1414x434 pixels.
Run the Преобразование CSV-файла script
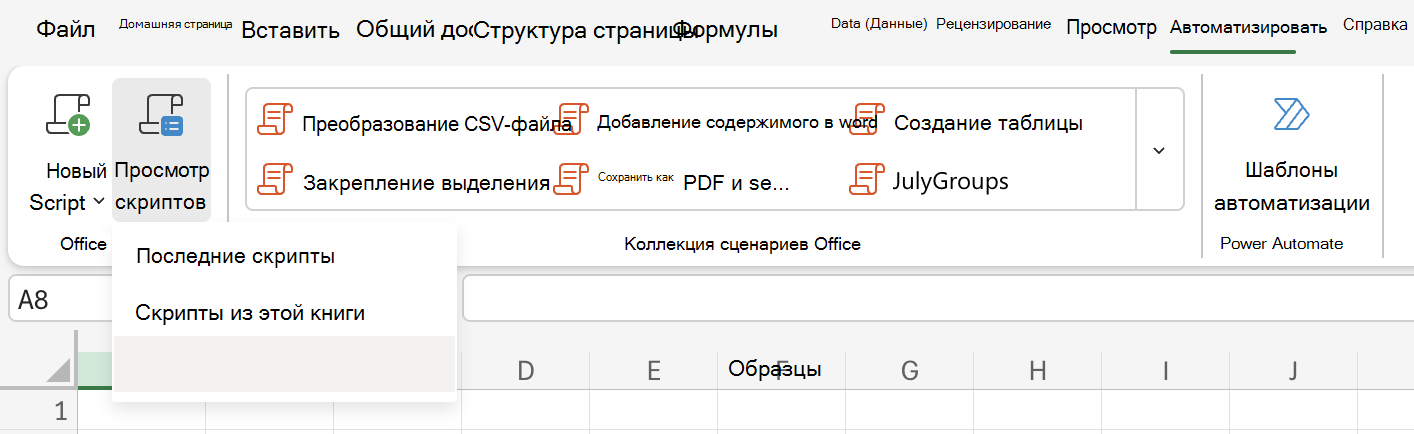414,123
